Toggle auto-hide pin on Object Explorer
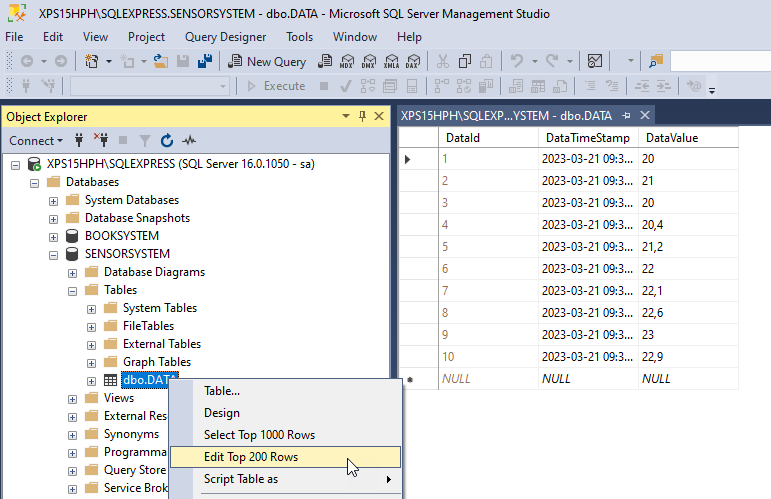 point(362,117)
